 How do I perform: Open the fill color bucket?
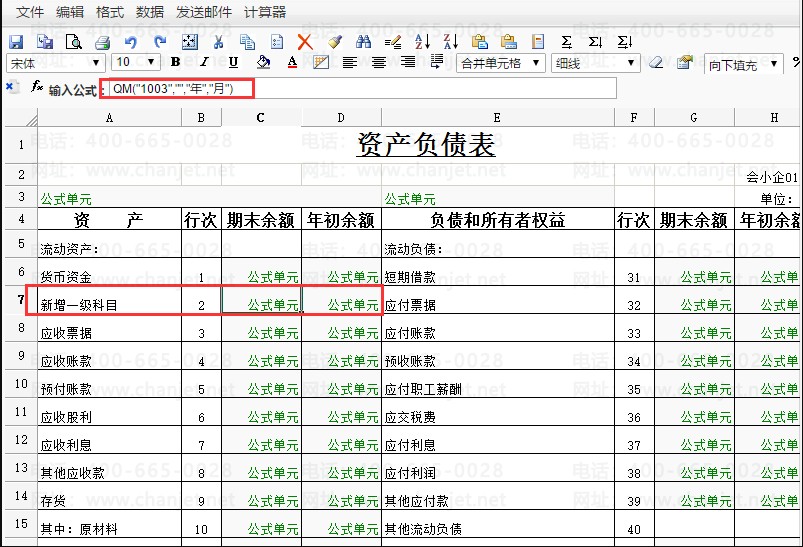263,62
